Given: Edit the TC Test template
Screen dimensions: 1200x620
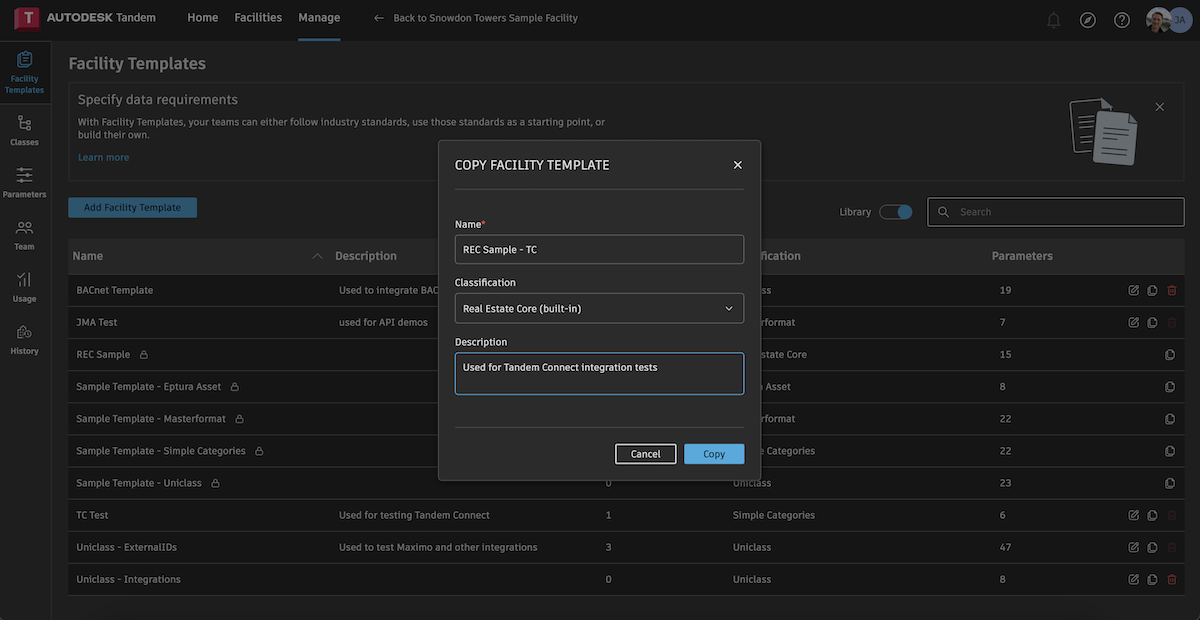Looking at the screenshot, I should 1133,515.
